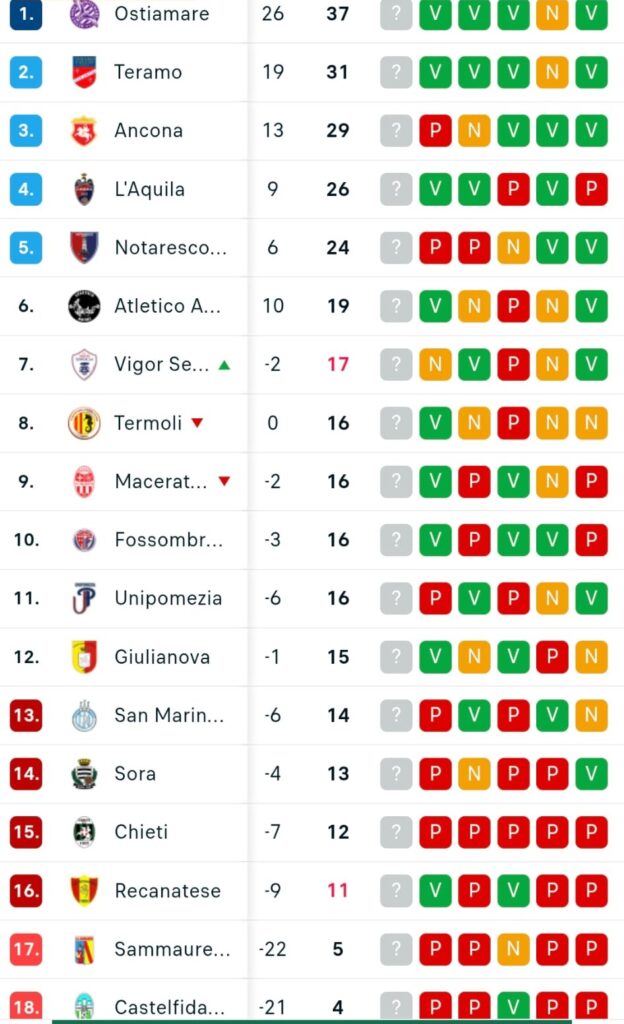Click the Unipomezia team logo
Image resolution: width=624 pixels, height=1024 pixels.
pyautogui.click(x=84, y=598)
